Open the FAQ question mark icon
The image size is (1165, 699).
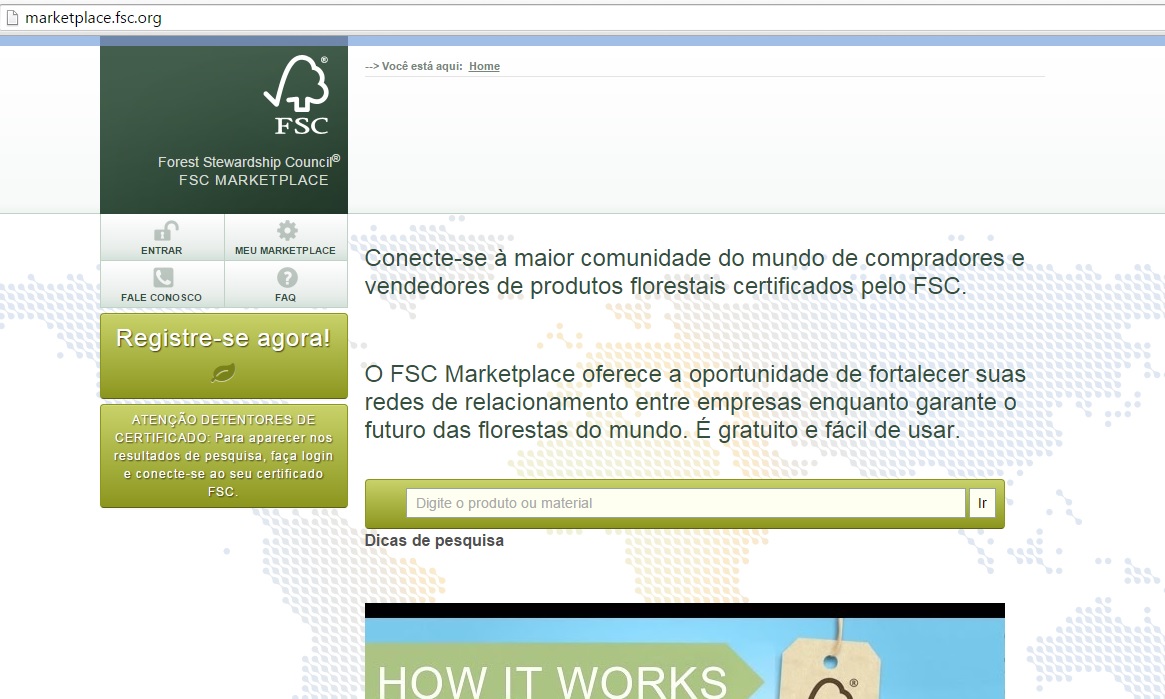286,277
